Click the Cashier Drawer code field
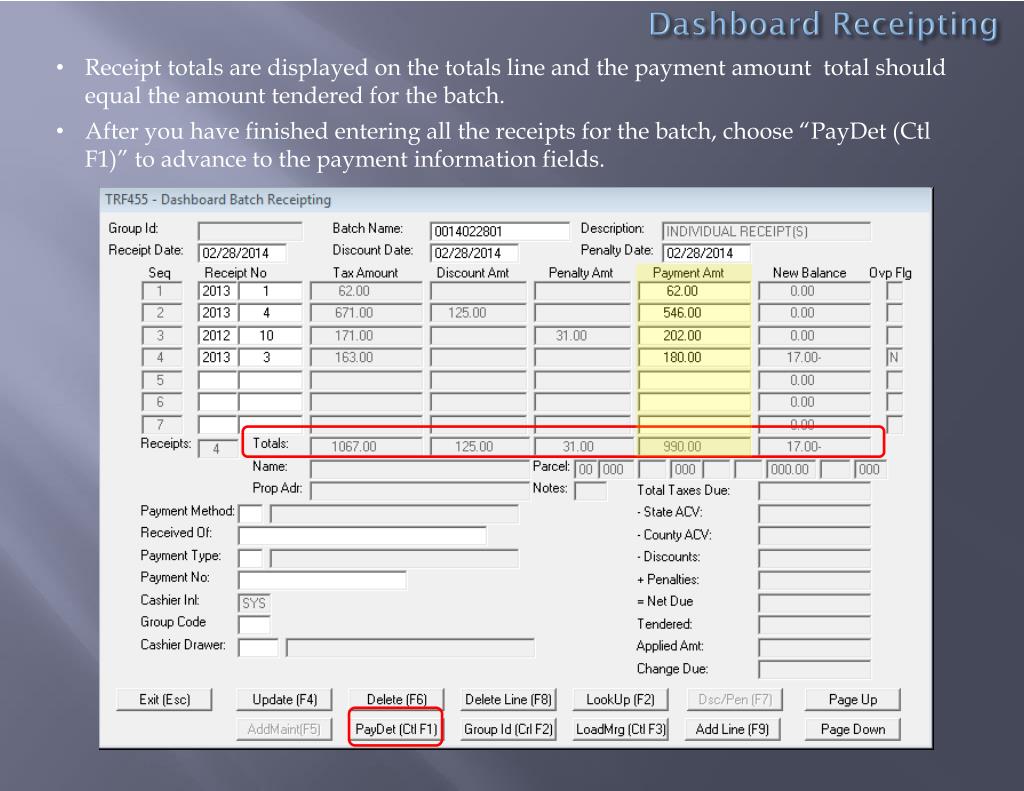1024x791 pixels. point(258,648)
